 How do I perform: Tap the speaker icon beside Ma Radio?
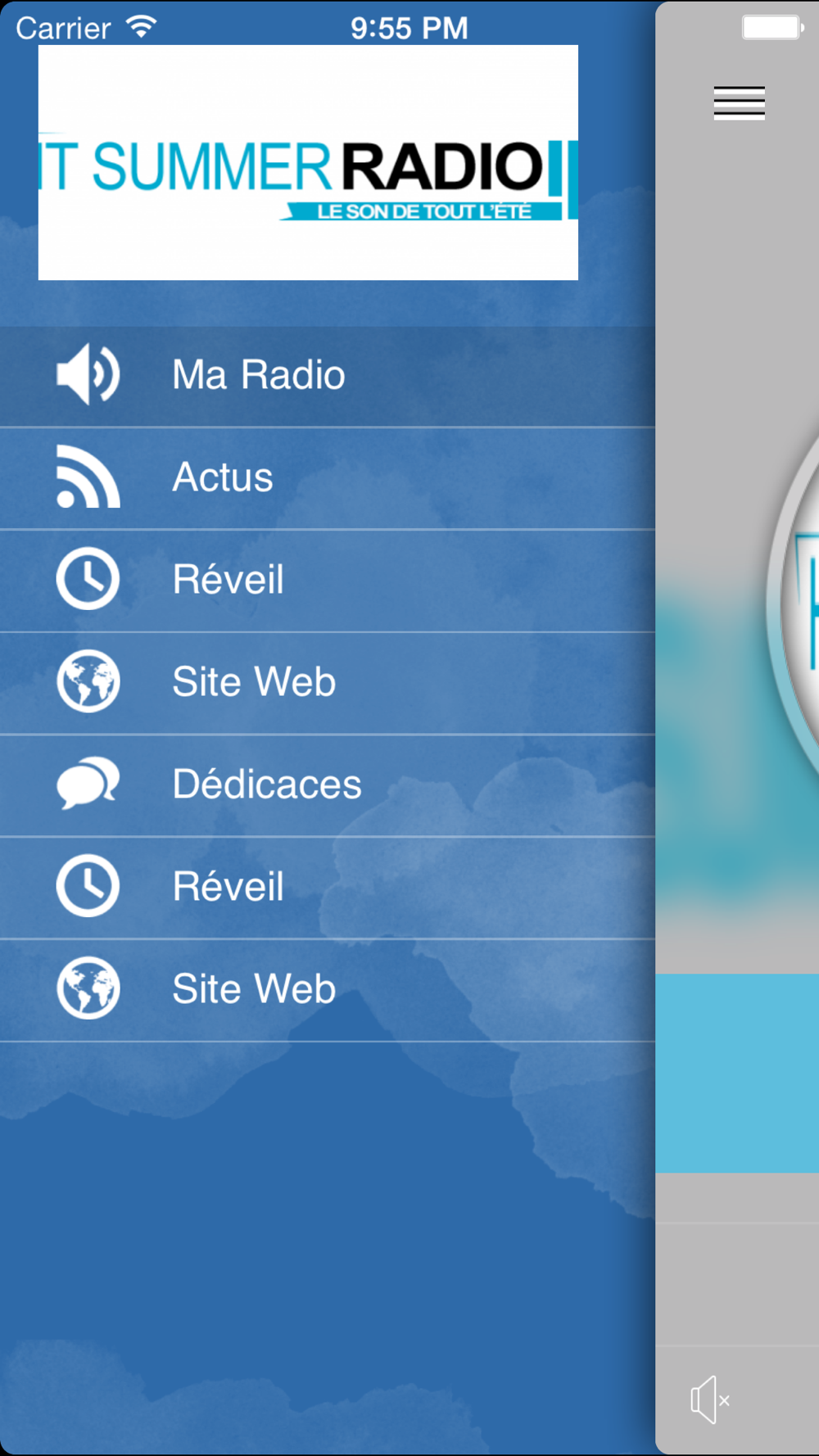point(88,374)
